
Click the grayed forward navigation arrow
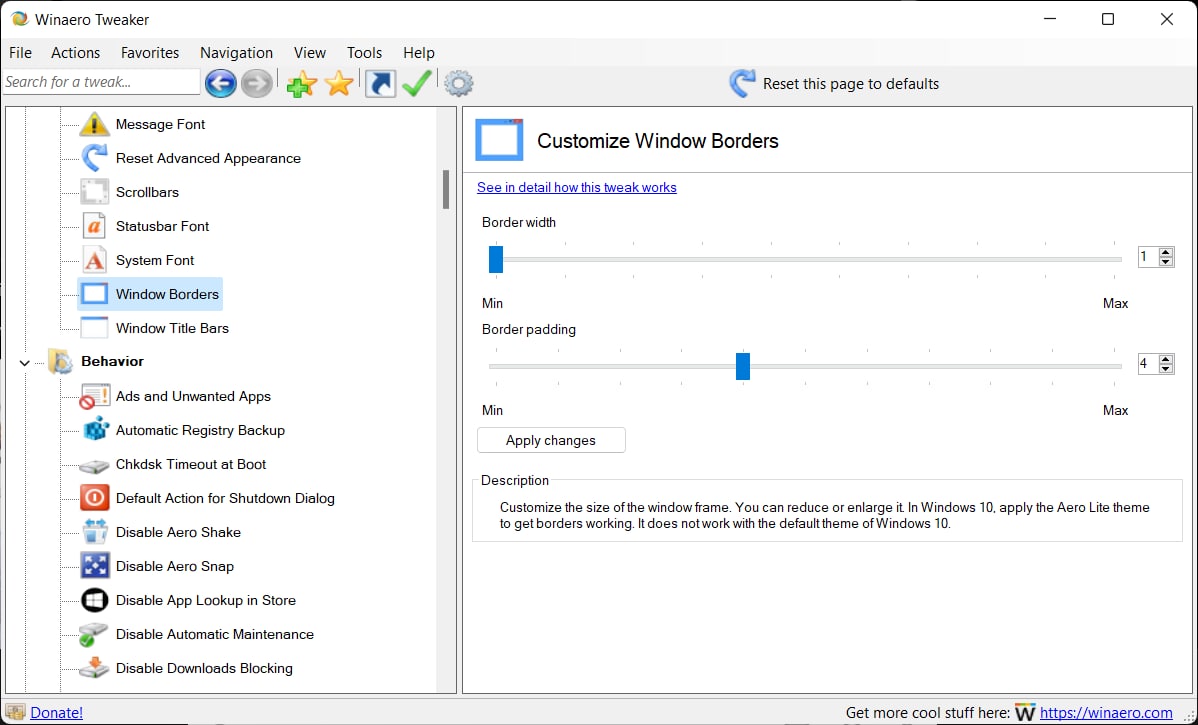(257, 83)
